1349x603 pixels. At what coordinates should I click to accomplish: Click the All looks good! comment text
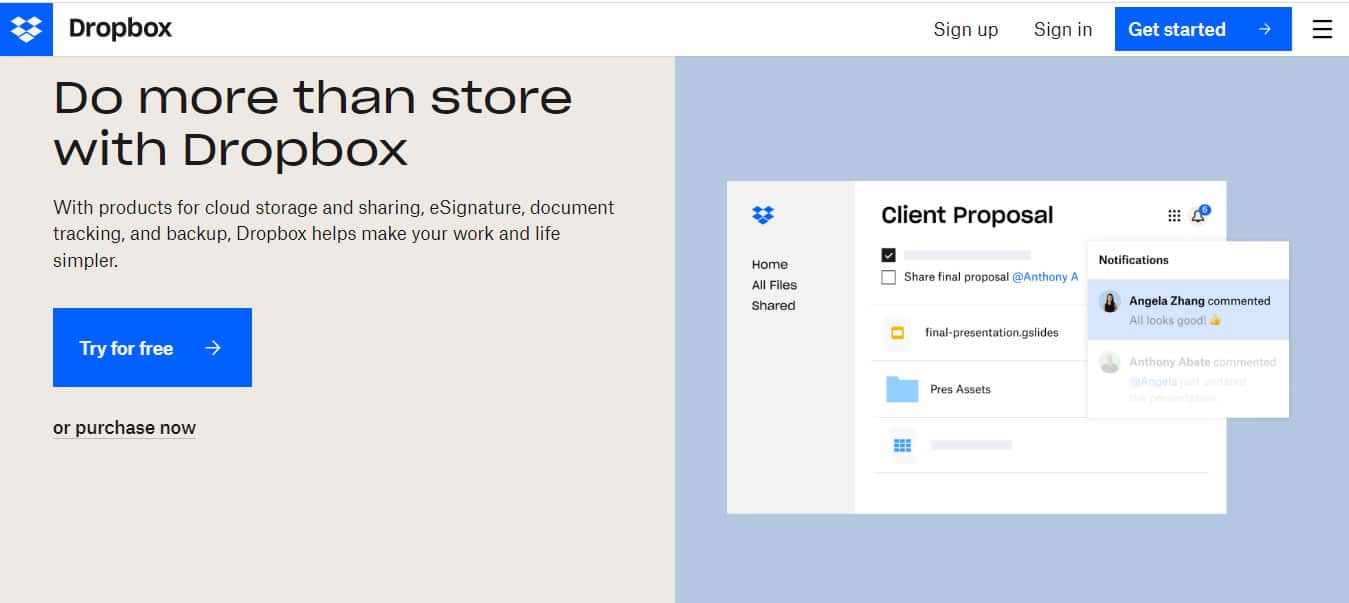(x=1175, y=321)
